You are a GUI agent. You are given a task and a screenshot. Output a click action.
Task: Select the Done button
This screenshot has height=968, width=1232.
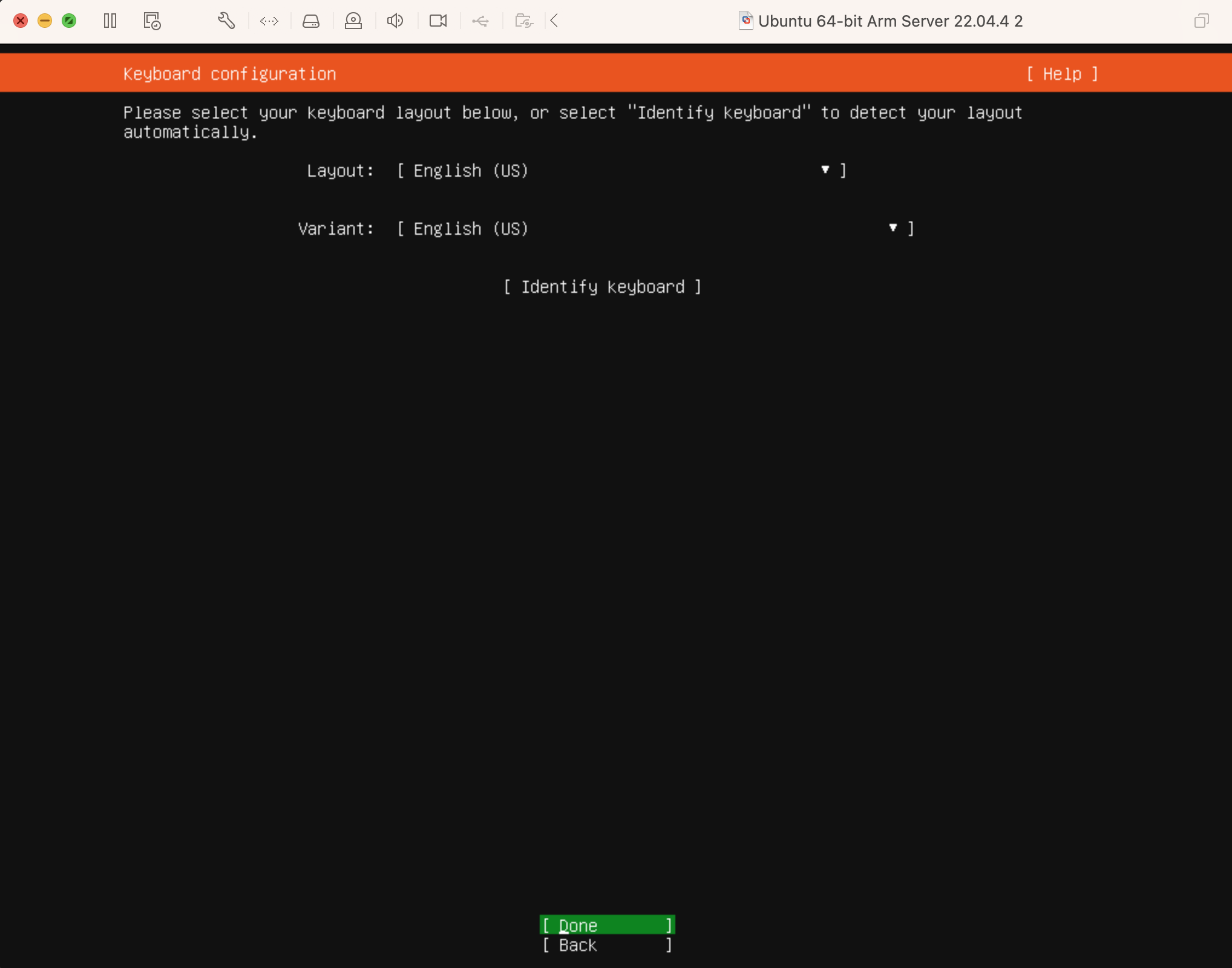click(x=607, y=925)
